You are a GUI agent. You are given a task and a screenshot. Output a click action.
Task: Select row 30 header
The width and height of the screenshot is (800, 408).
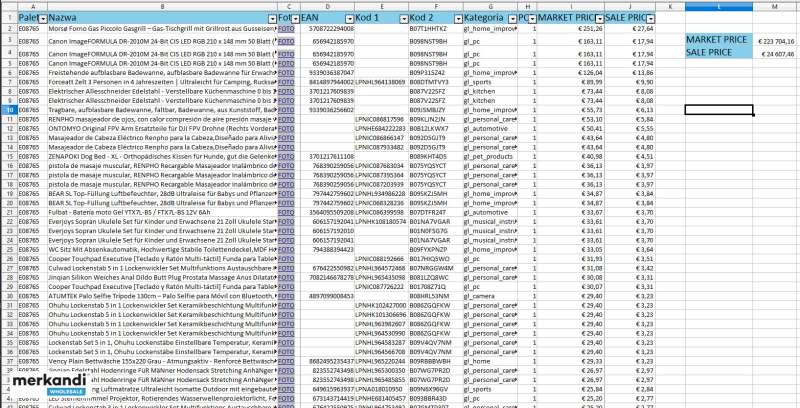9,296
